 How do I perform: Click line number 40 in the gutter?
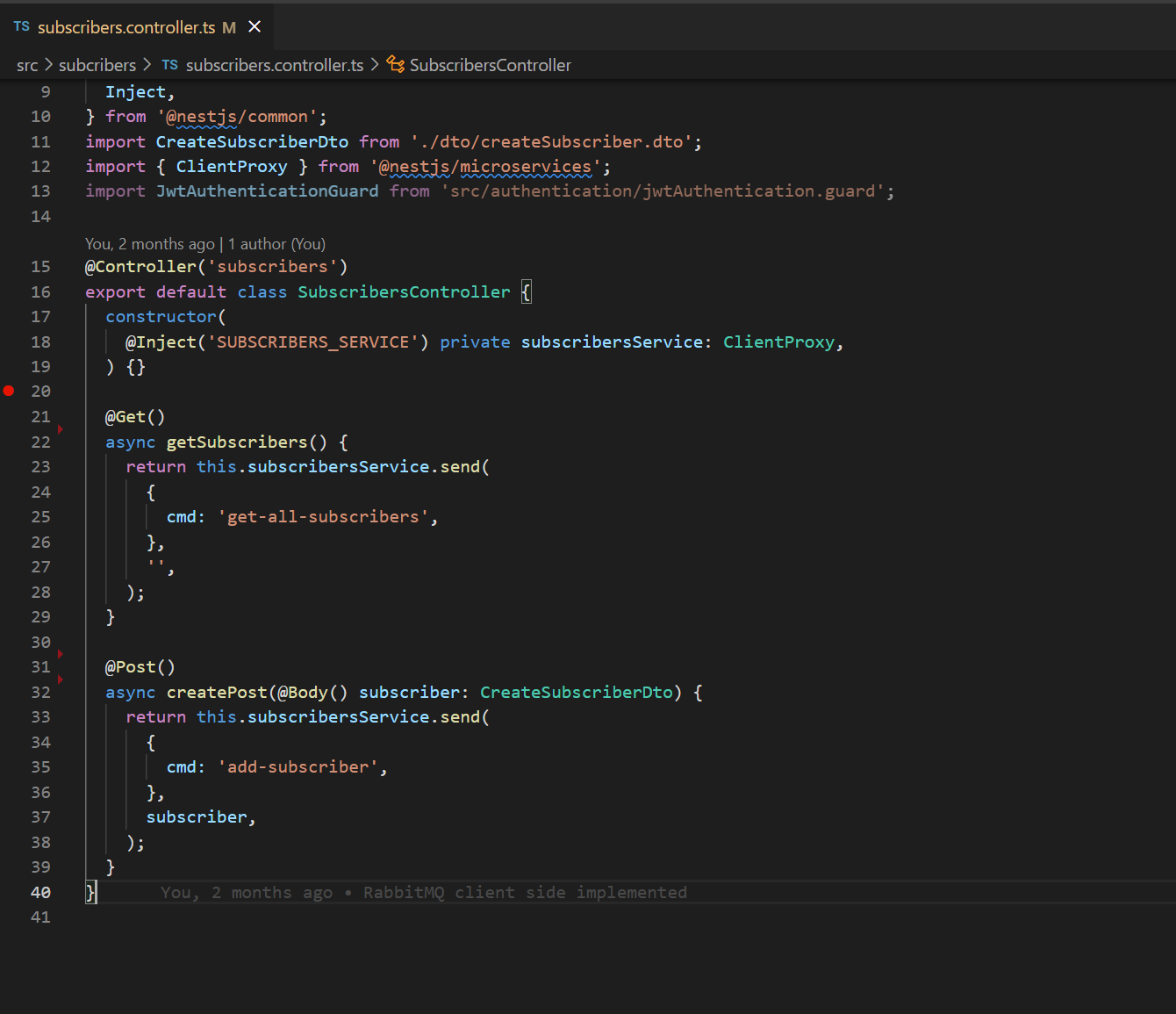pos(40,893)
